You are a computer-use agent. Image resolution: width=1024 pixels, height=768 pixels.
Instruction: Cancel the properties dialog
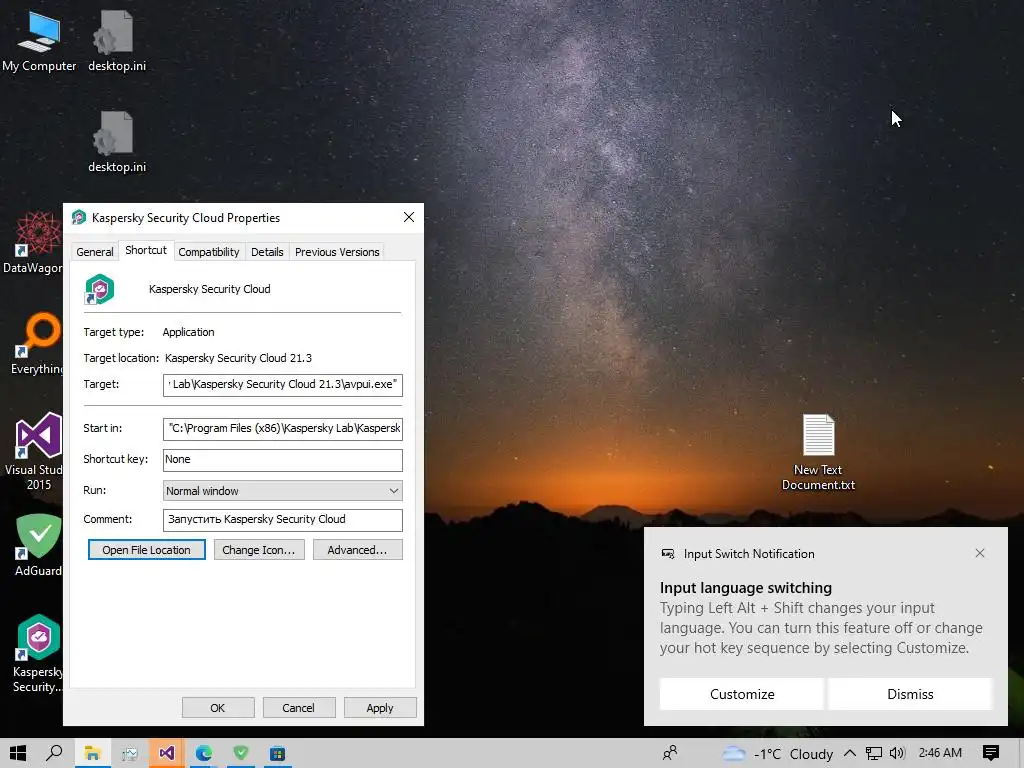click(x=298, y=708)
